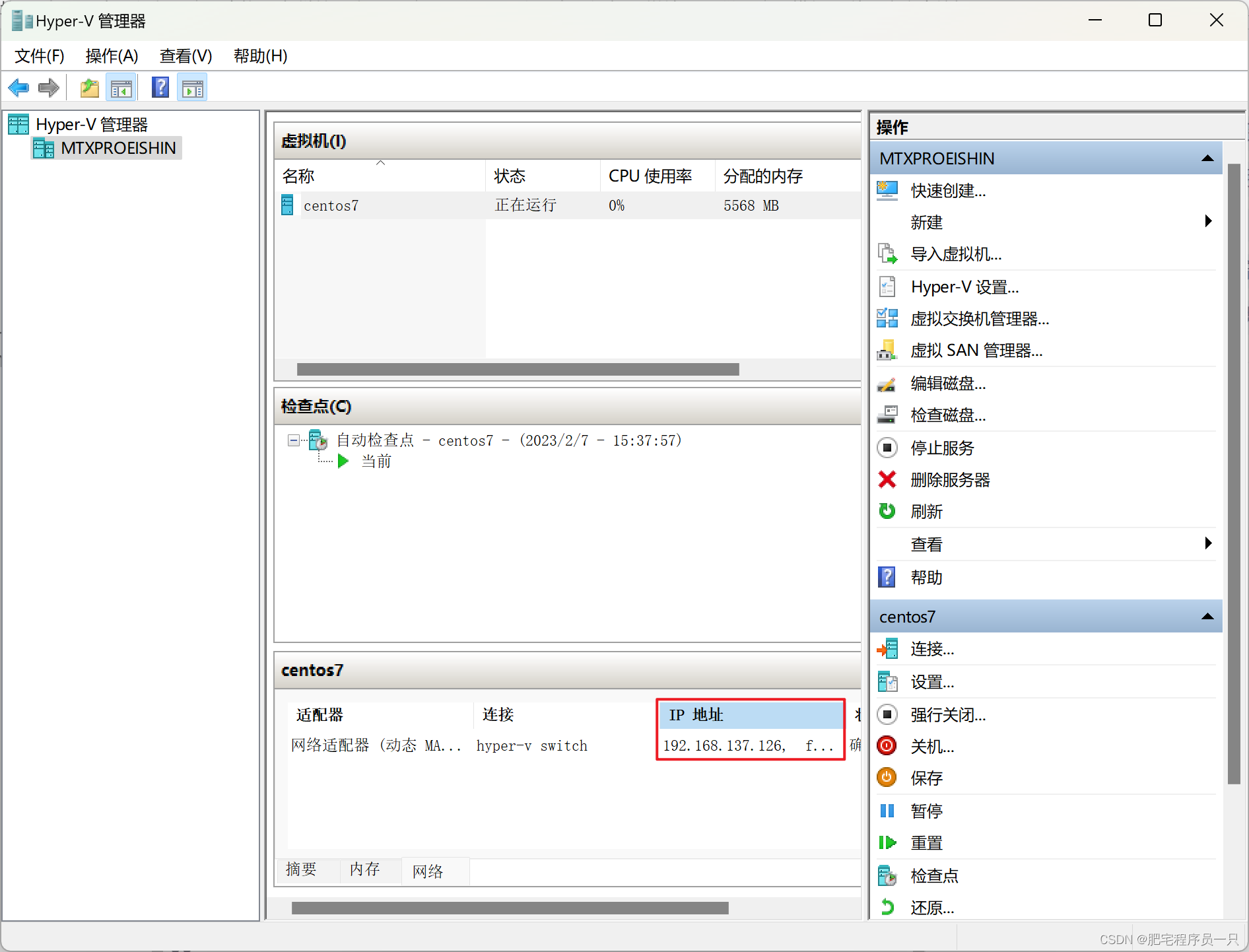Select the 自动检查点 - centos7 checkpoint entry
The image size is (1249, 952).
[x=508, y=440]
